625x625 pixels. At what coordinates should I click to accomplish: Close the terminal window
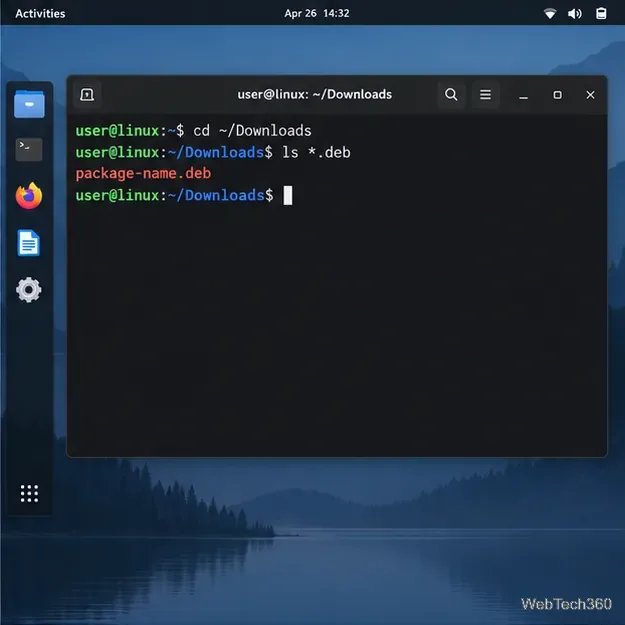pyautogui.click(x=590, y=94)
